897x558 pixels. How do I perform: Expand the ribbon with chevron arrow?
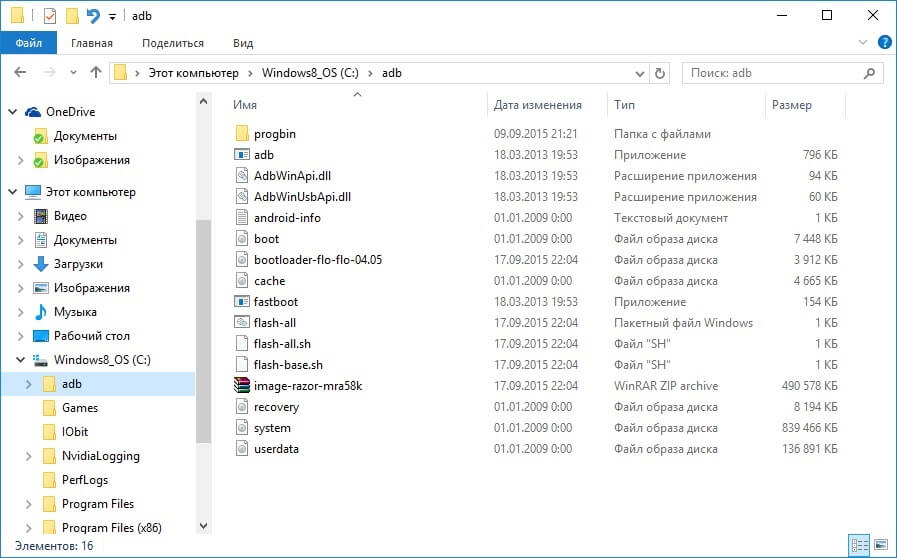[863, 43]
